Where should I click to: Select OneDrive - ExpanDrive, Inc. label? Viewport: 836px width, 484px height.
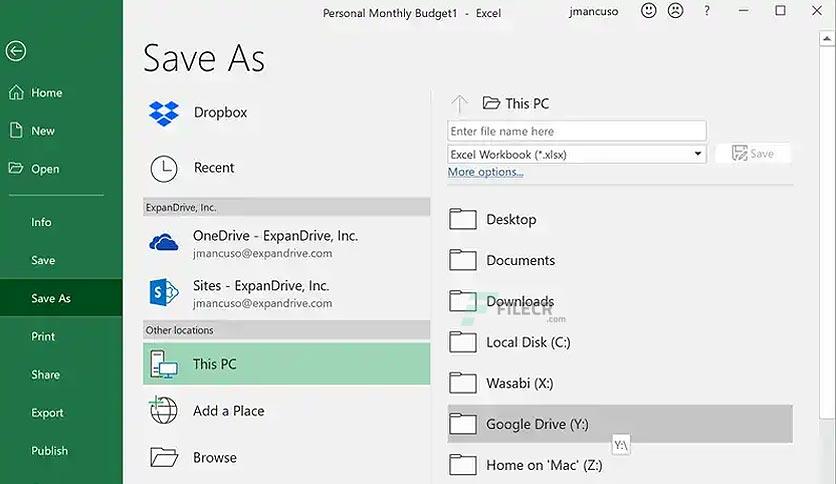pyautogui.click(x=275, y=236)
